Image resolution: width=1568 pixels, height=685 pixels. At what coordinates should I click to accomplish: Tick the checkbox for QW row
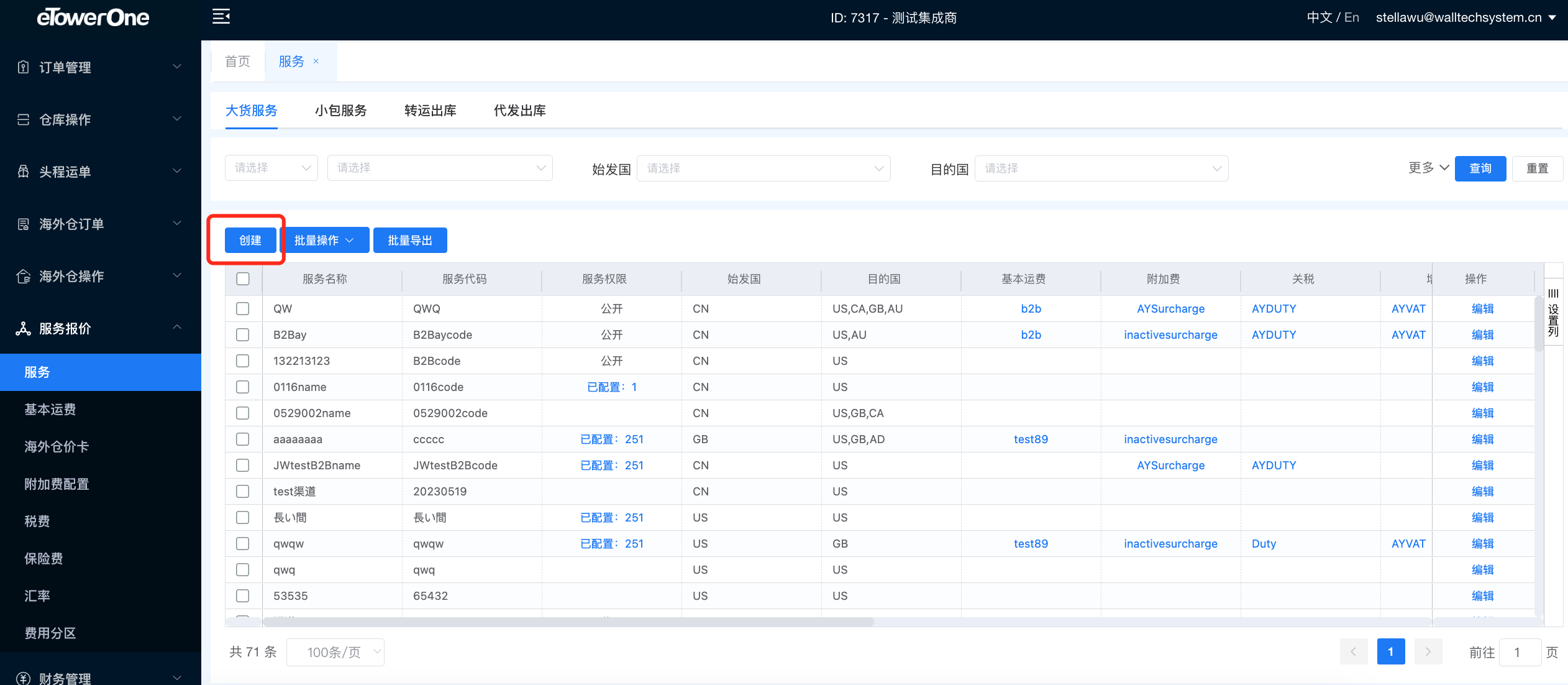pos(243,308)
